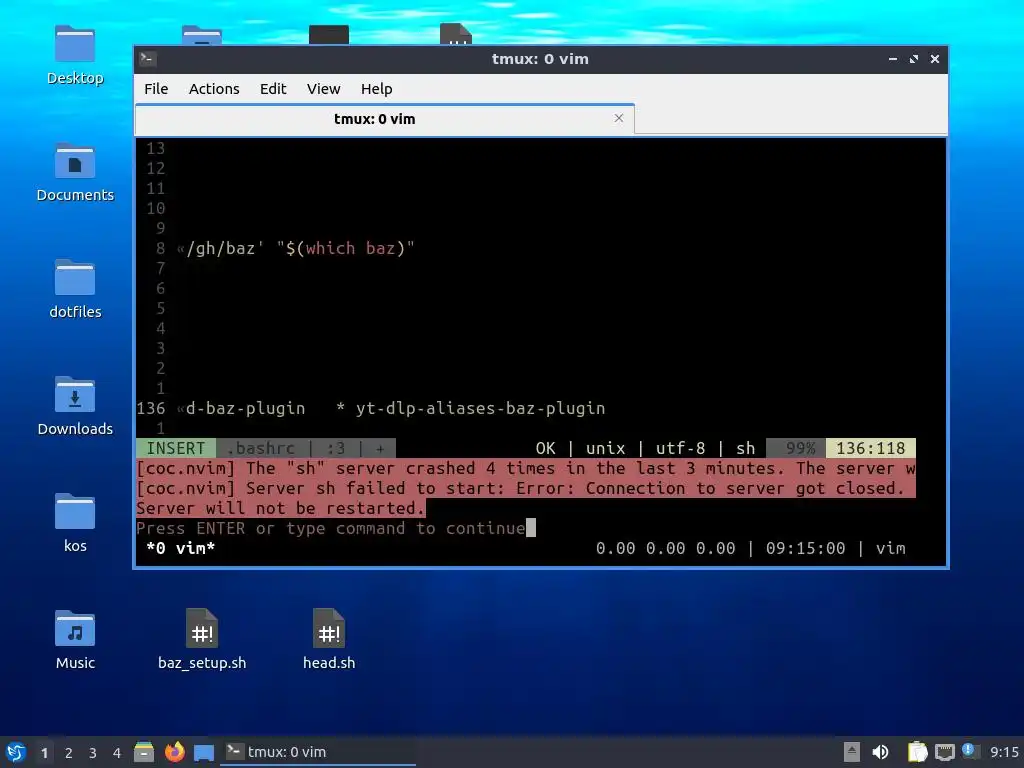The height and width of the screenshot is (768, 1024).
Task: Click the INSERT mode indicator in statusline
Action: 176,448
